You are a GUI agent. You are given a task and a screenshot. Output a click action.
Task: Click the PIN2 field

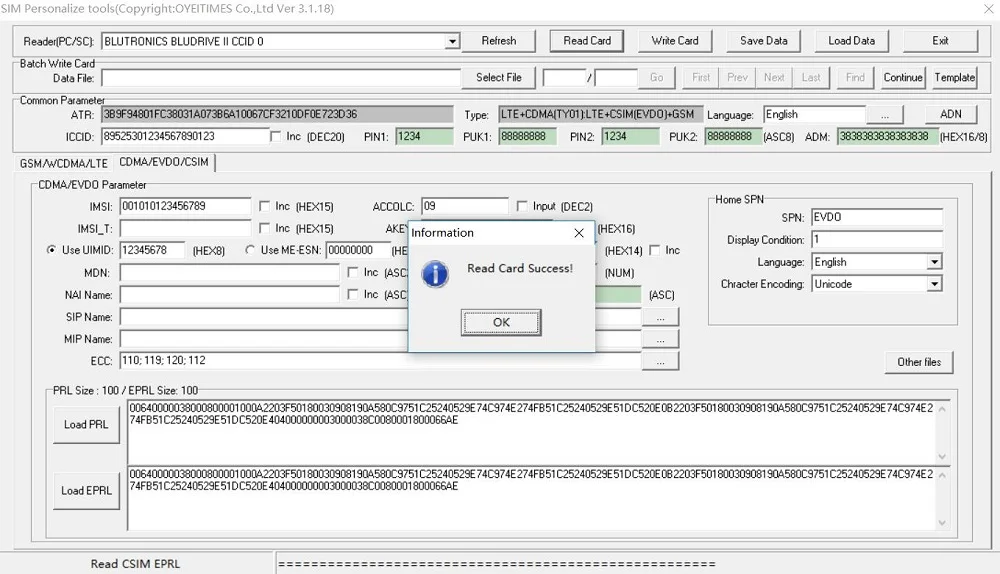(x=630, y=136)
